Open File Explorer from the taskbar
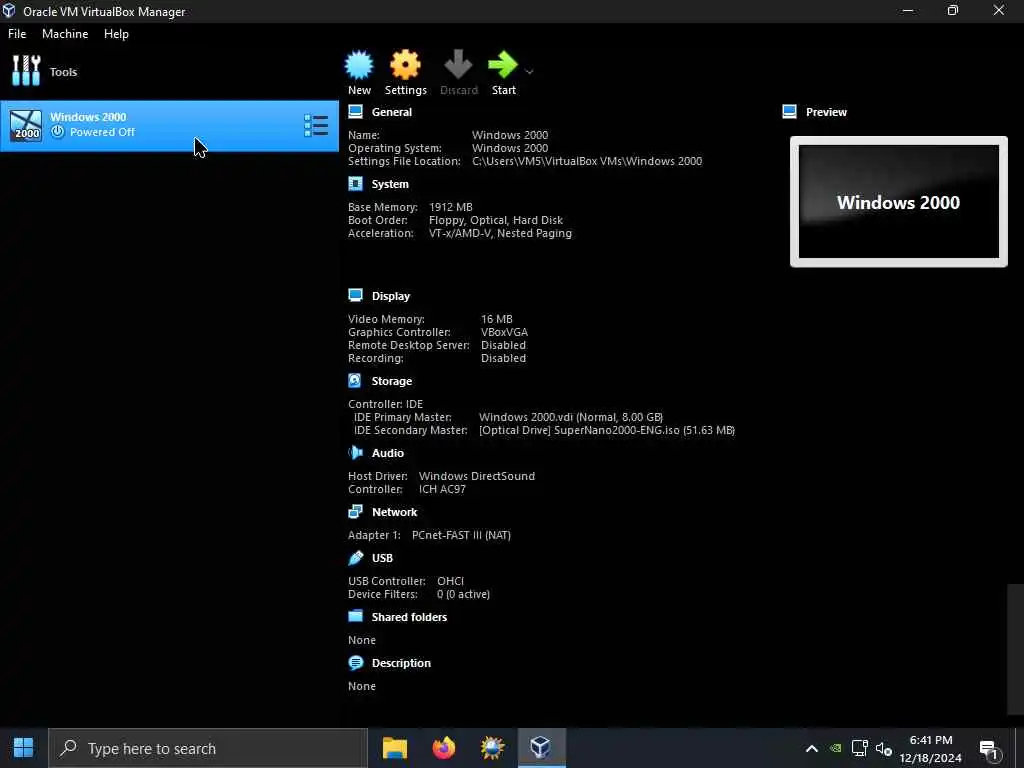The image size is (1024, 768). point(394,748)
